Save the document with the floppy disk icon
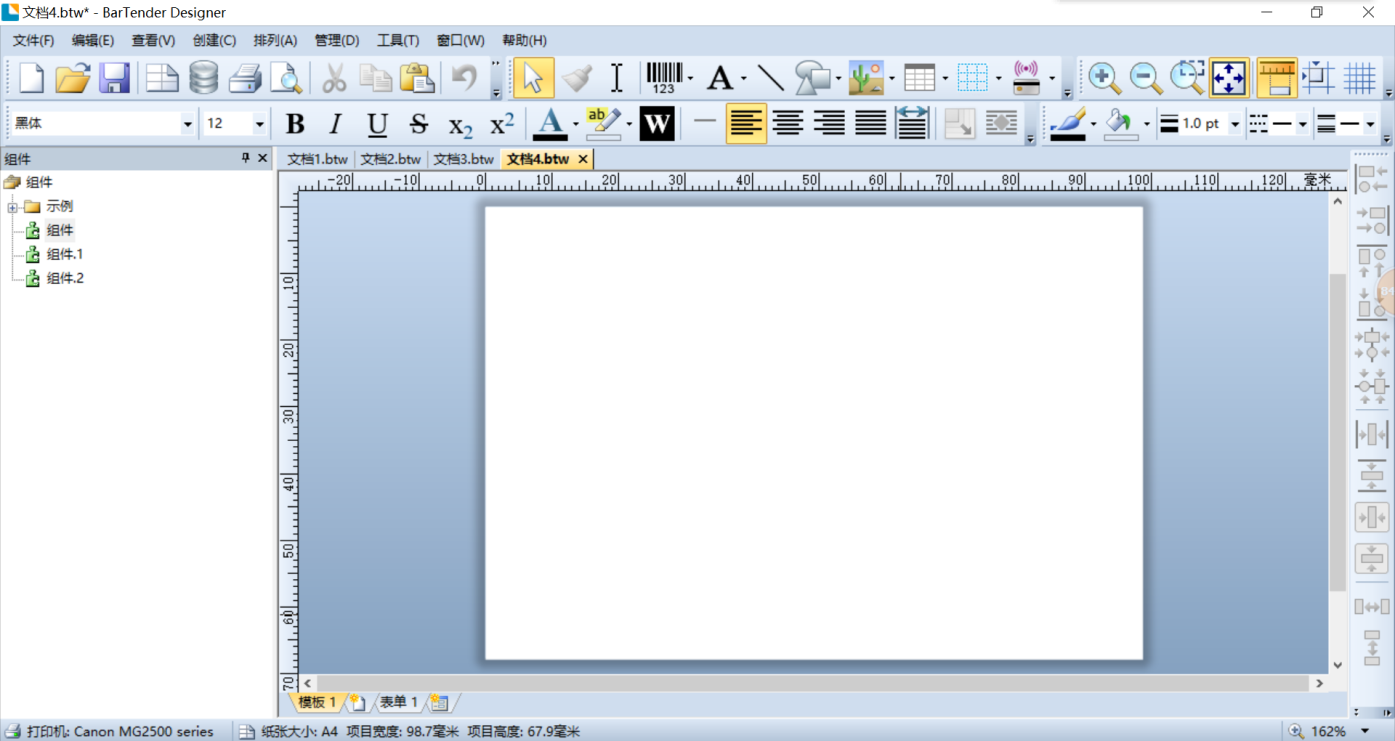Screen dimensions: 1395x741 (x=114, y=78)
